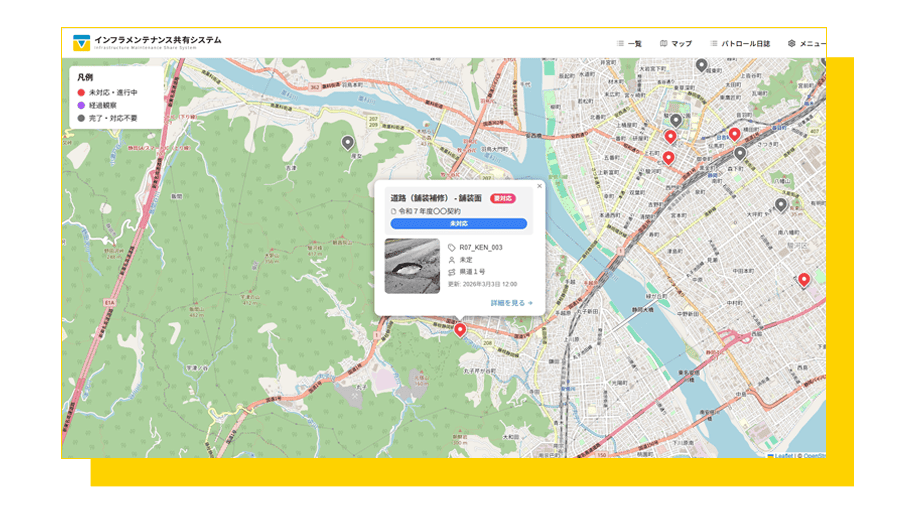The image size is (916, 515).
Task: Click the grey marker near 産女
Action: [x=348, y=143]
